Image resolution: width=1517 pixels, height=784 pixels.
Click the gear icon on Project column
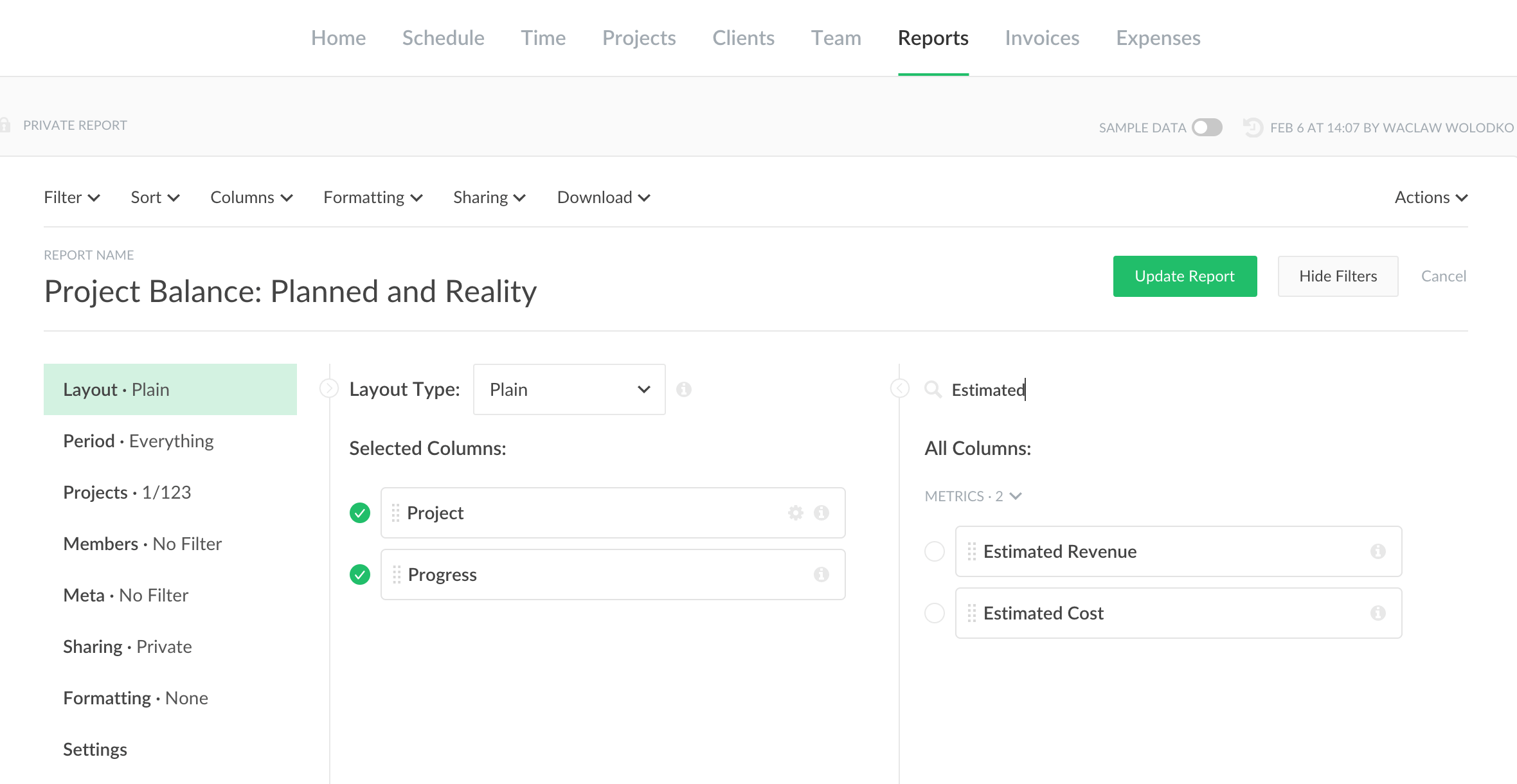pos(796,513)
